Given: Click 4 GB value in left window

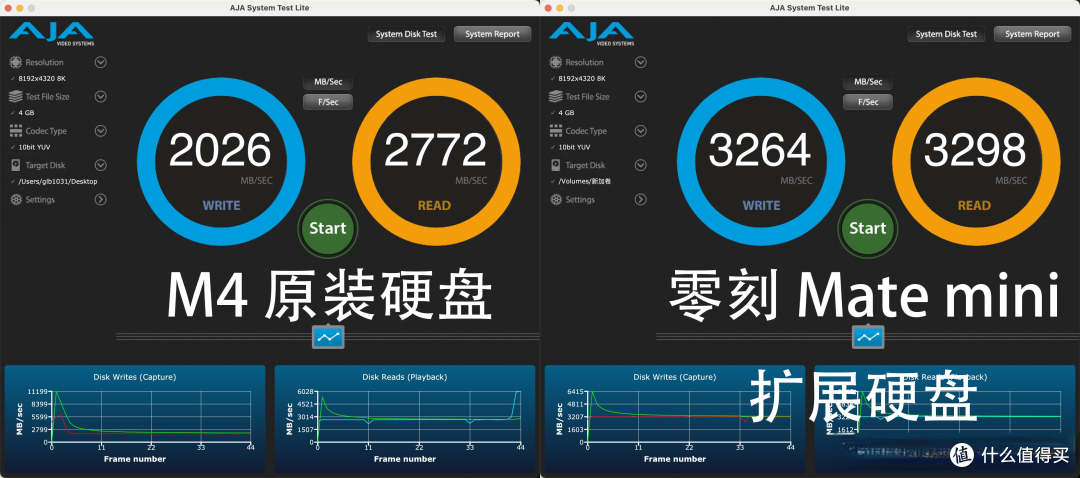Looking at the screenshot, I should point(26,113).
